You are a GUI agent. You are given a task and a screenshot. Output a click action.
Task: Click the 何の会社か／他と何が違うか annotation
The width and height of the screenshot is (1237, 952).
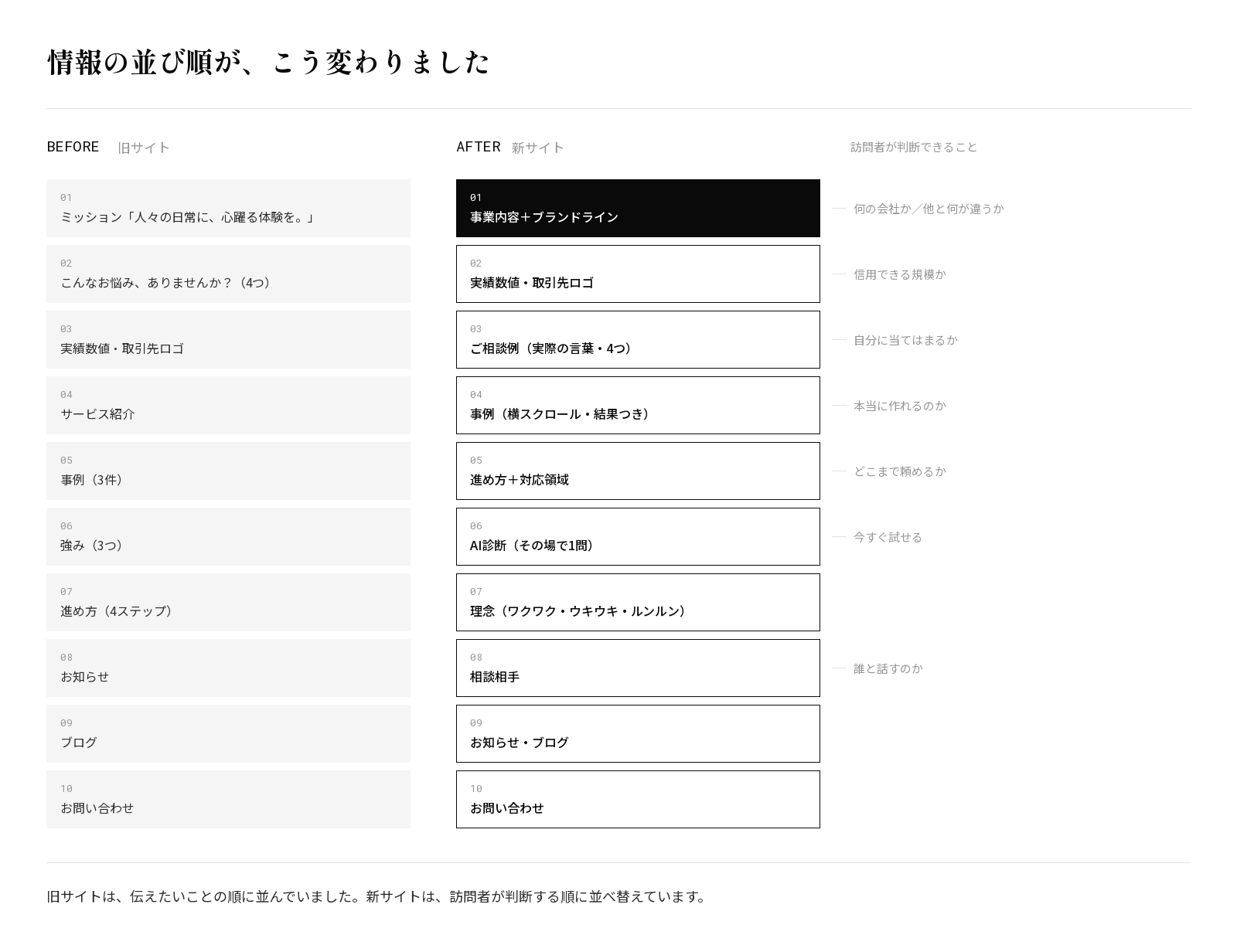click(x=929, y=209)
